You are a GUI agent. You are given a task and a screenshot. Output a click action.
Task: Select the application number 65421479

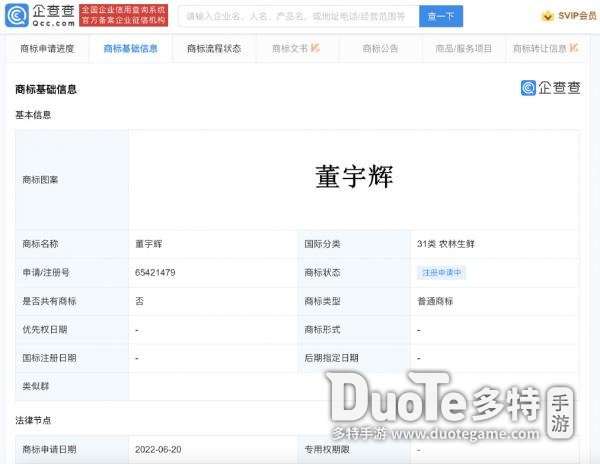[155, 273]
